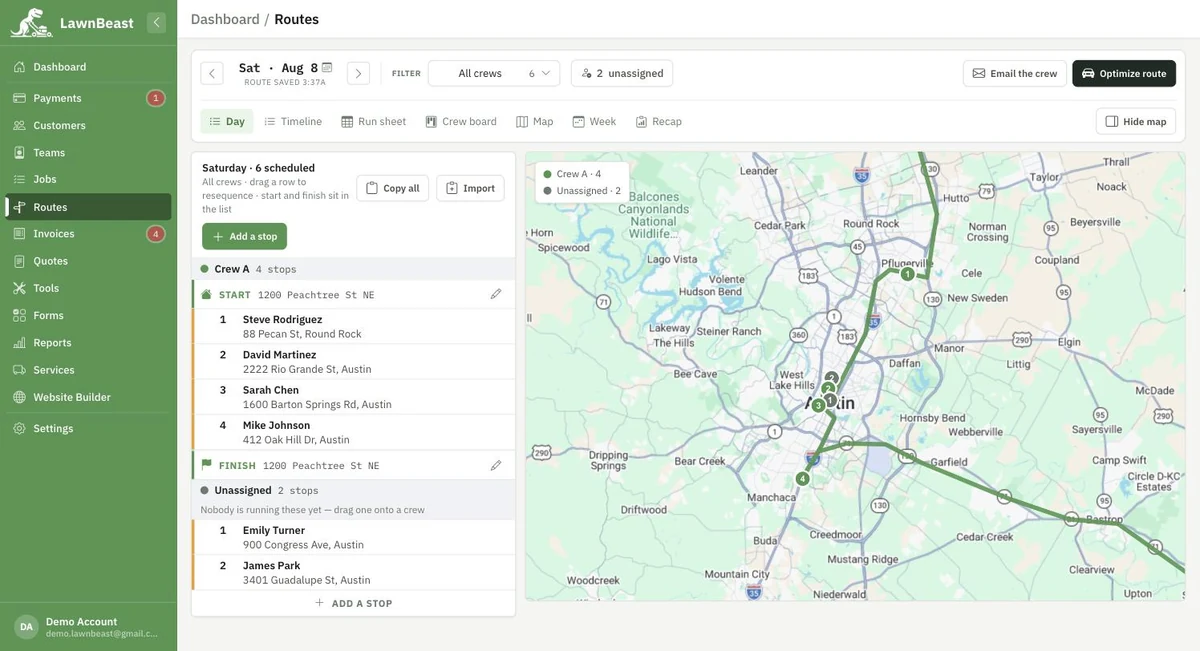The image size is (1200, 651).
Task: Select the Steve Rodriguez stop row
Action: click(353, 326)
